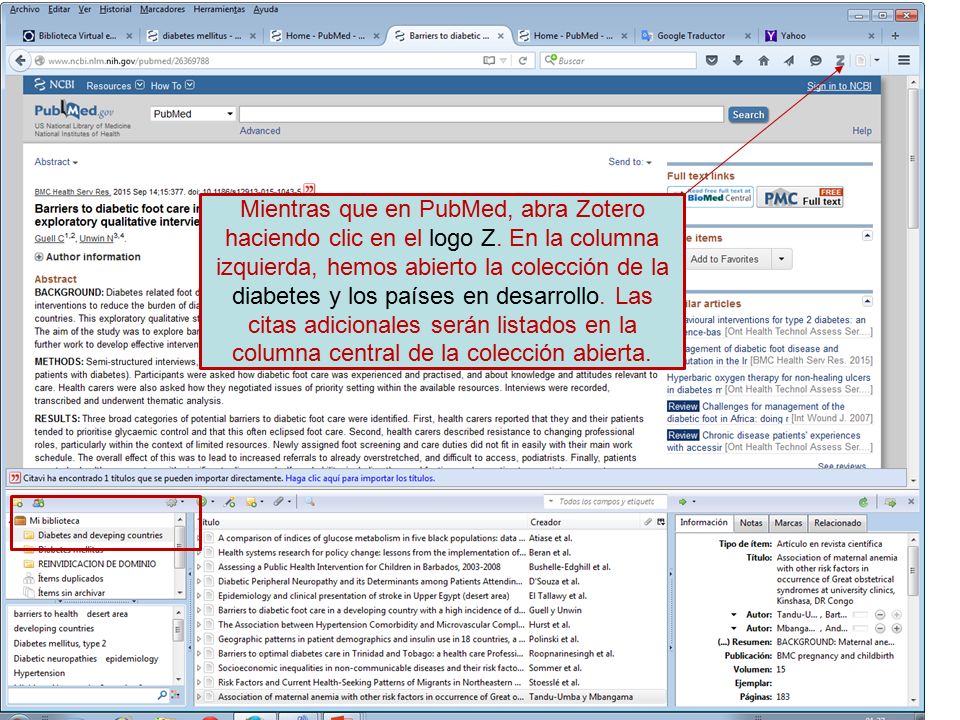This screenshot has width=960, height=720.
Task: Sync with Zotero server
Action: [x=863, y=502]
